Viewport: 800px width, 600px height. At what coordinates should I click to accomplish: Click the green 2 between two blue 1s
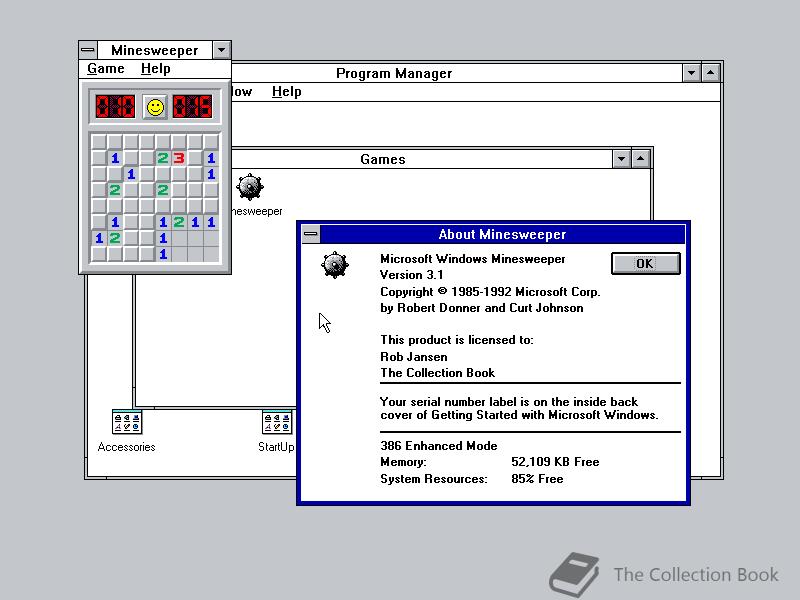179,222
